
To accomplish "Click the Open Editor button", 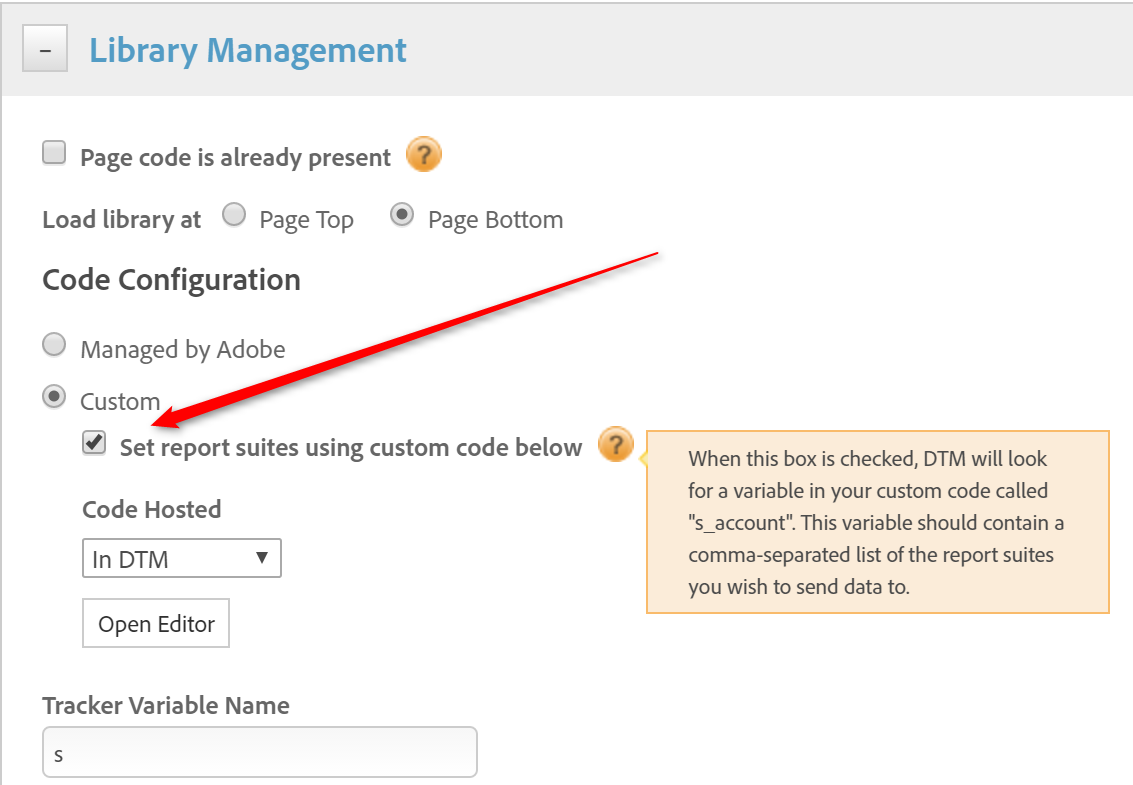I will 156,624.
